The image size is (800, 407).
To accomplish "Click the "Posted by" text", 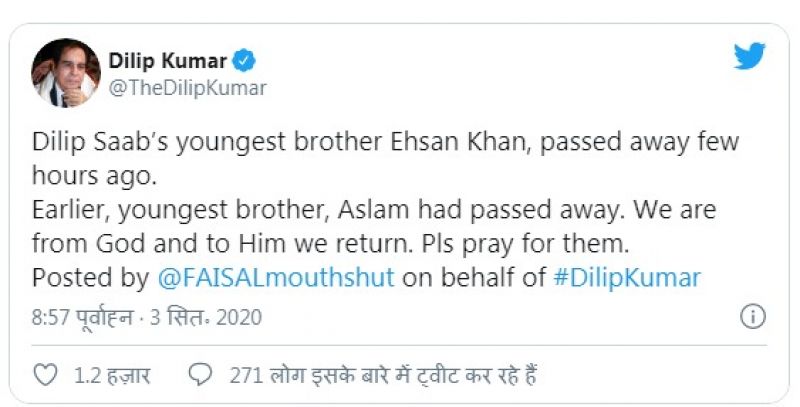I will (87, 277).
